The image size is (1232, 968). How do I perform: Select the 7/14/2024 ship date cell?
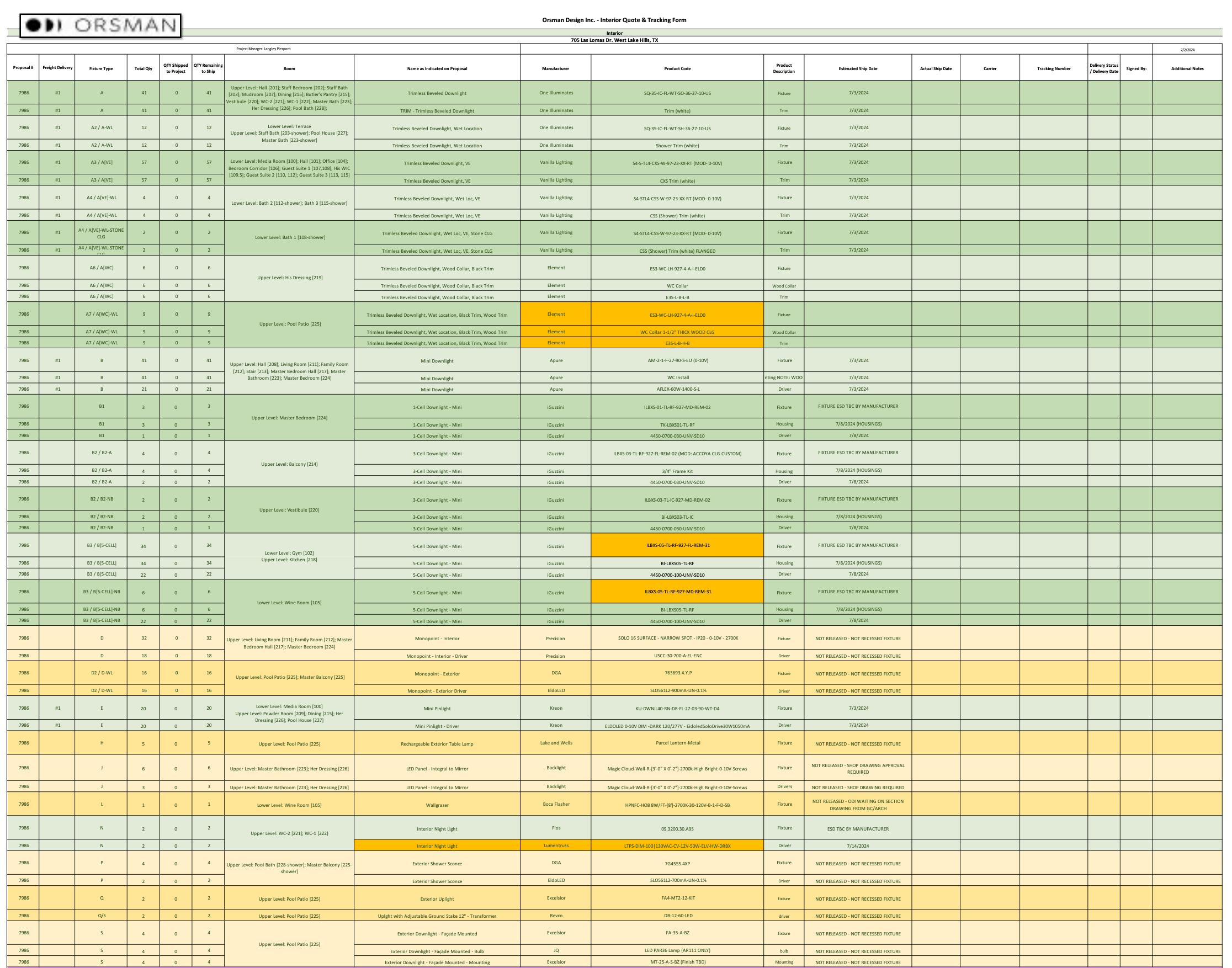[857, 845]
